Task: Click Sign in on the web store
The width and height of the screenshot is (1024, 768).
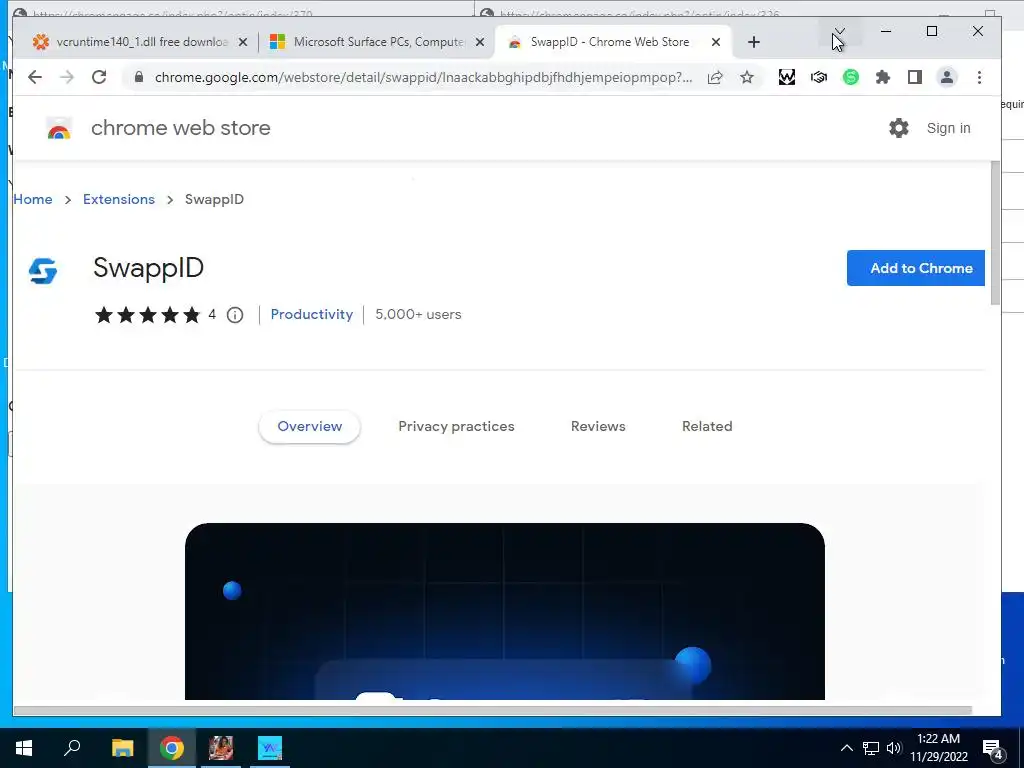Action: [x=948, y=128]
